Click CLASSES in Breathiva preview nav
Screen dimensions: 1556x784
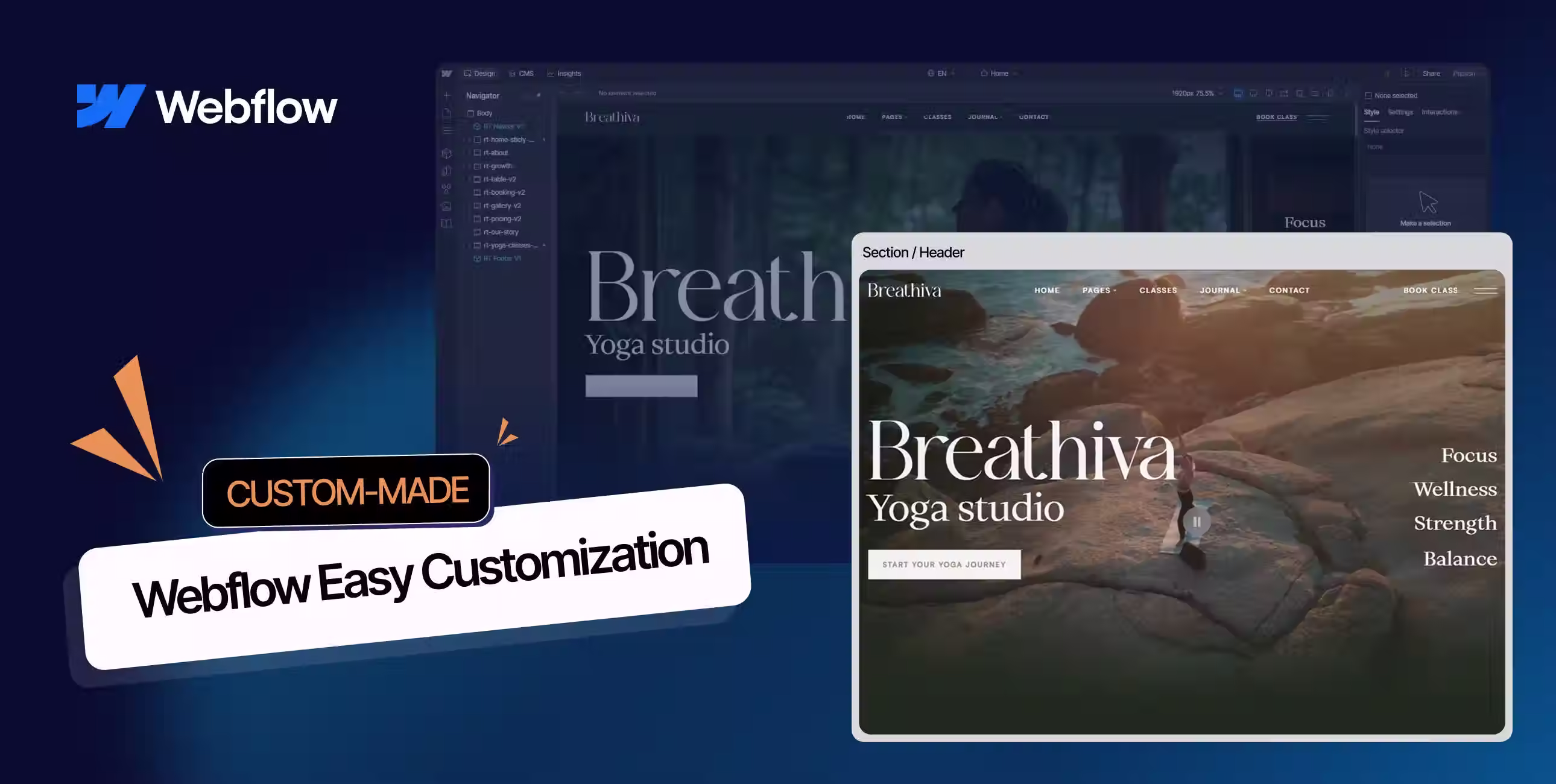pos(1158,291)
